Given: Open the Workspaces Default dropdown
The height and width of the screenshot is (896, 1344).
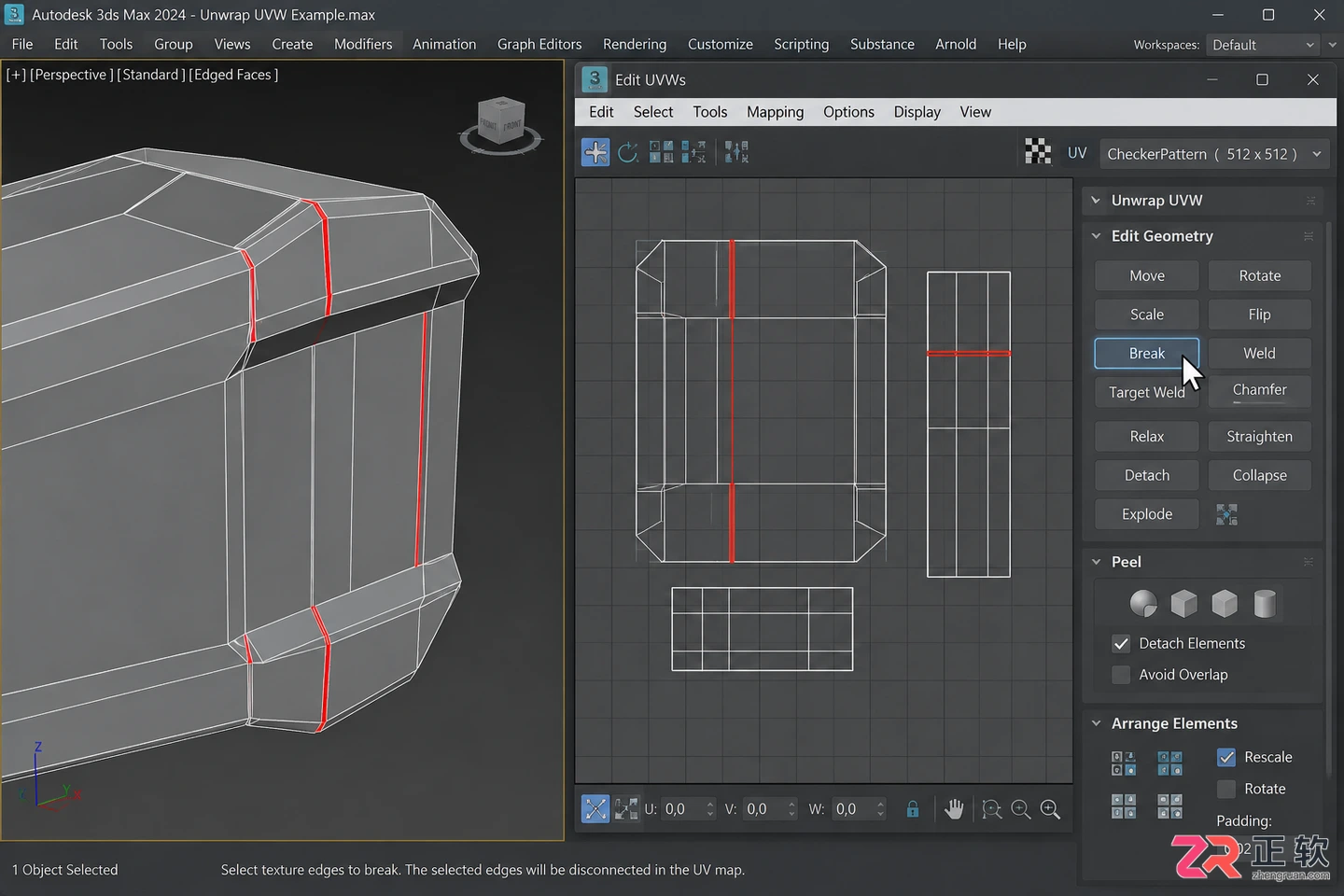Looking at the screenshot, I should (x=1263, y=45).
